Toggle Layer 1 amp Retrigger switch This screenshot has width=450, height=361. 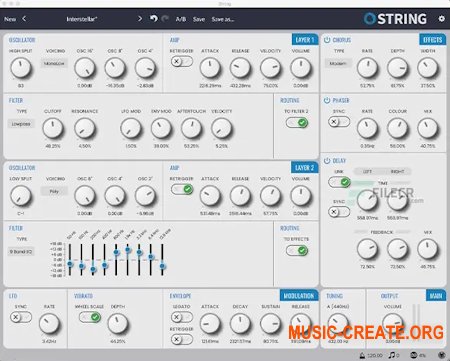(182, 61)
